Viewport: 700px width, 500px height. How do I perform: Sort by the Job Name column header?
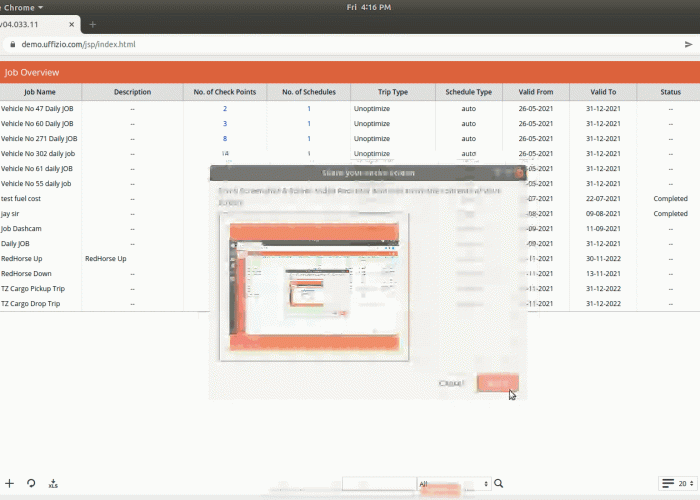tap(42, 92)
